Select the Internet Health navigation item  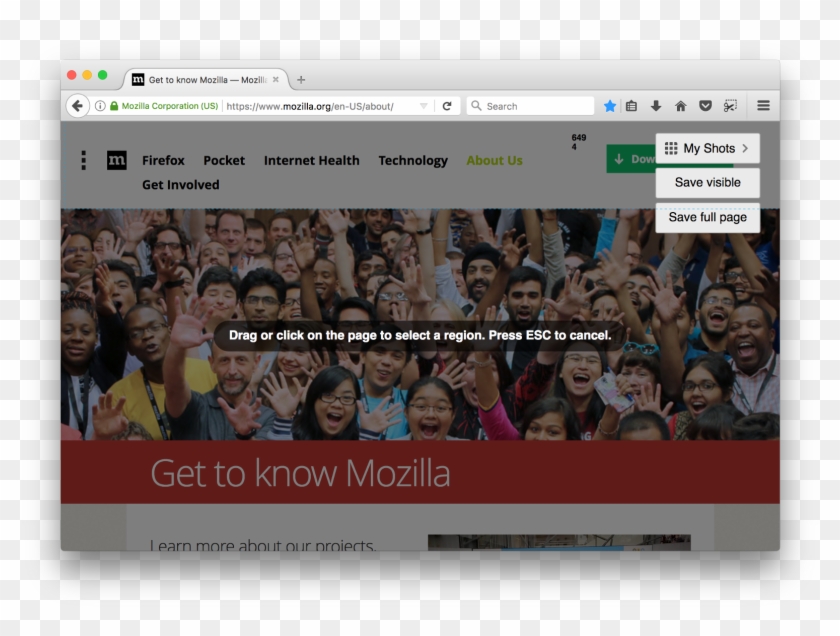(311, 160)
